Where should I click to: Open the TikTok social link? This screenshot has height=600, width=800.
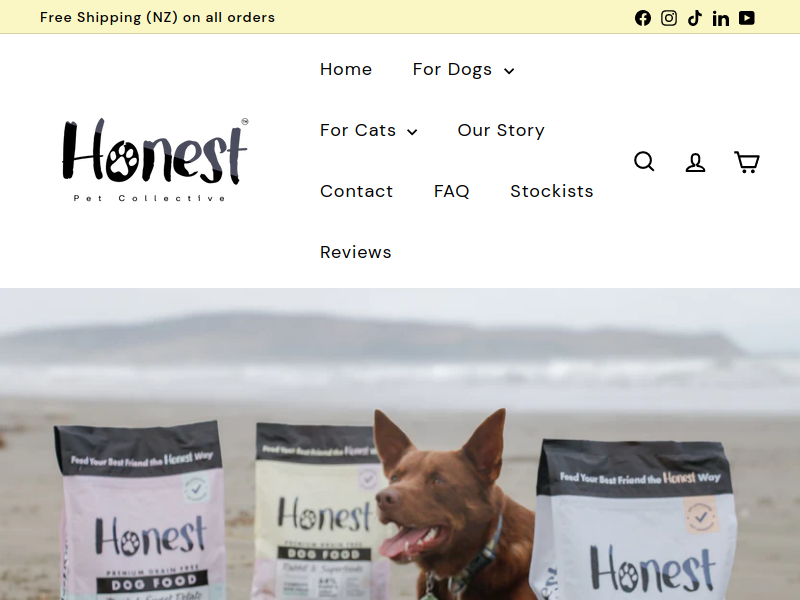pos(695,18)
